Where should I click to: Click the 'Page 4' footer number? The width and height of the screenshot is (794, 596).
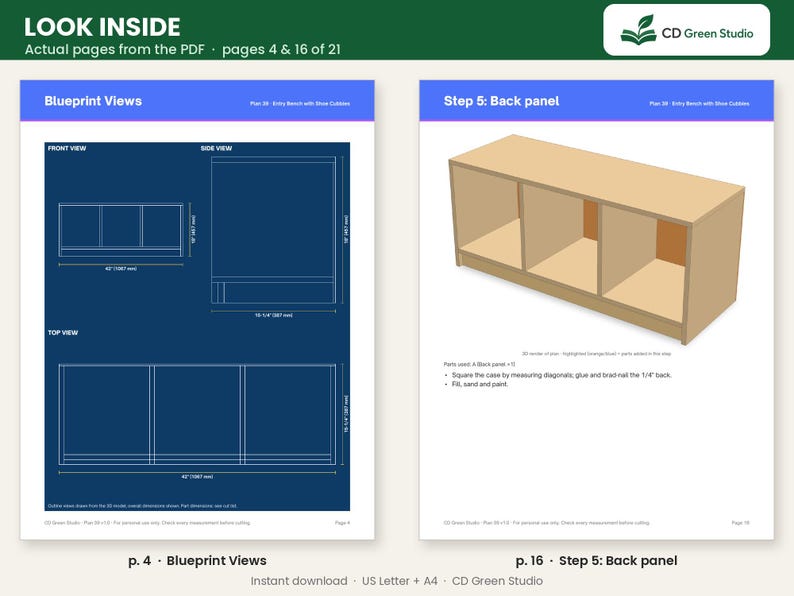(342, 523)
